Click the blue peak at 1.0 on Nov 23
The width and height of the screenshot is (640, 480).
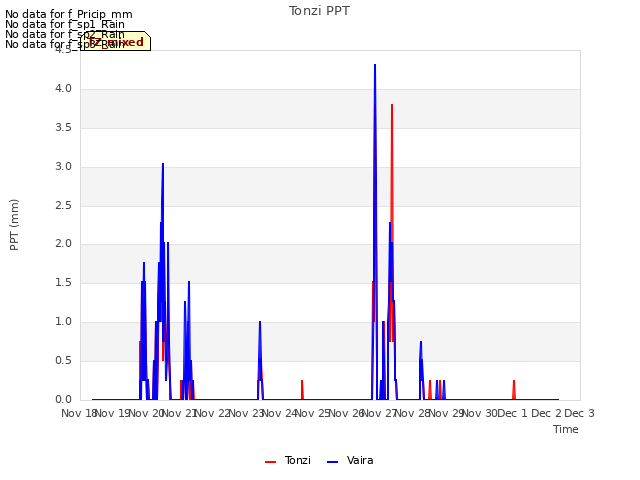click(x=260, y=322)
